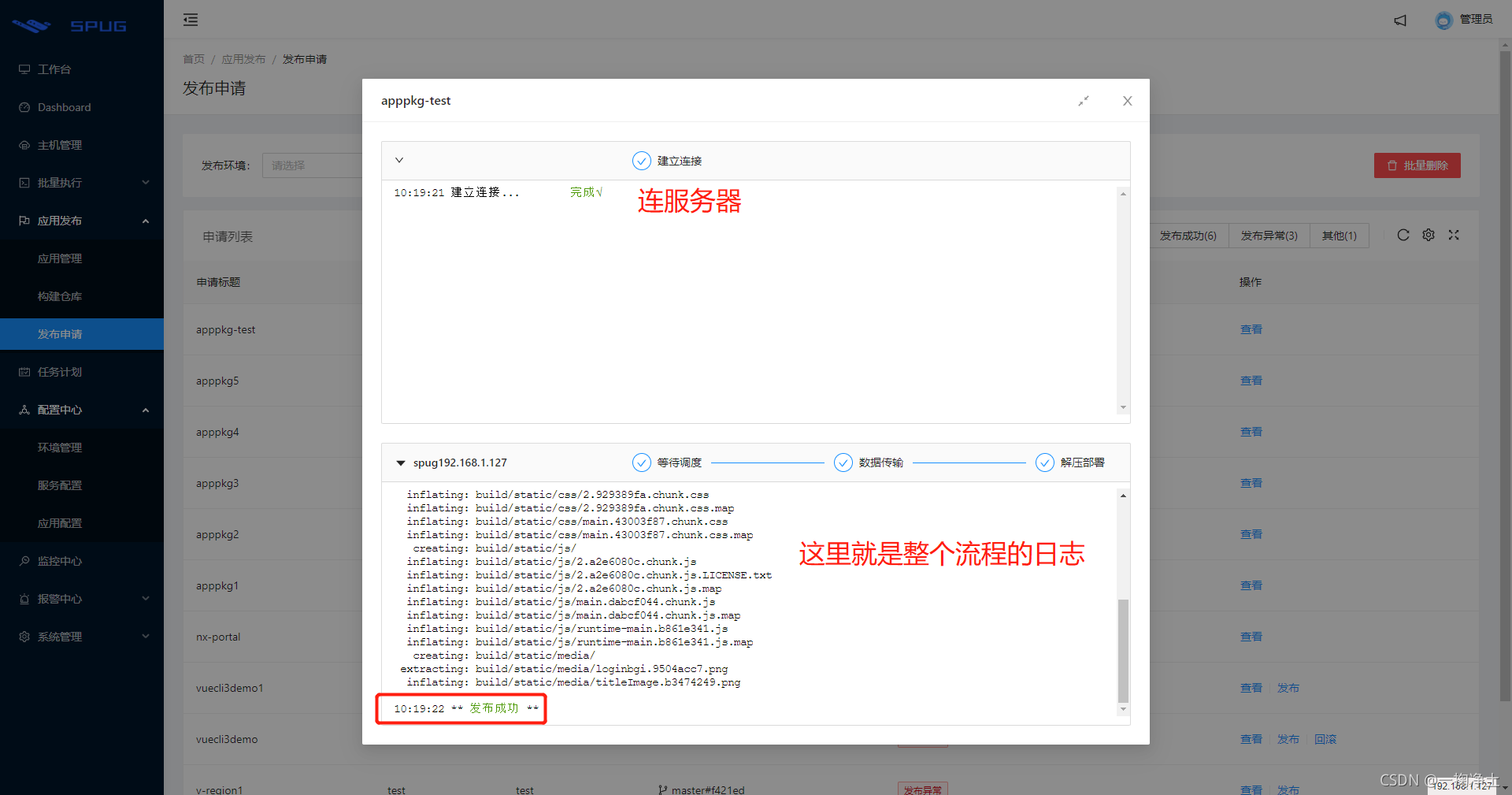Screen dimensions: 1512x795
Task: Refresh the request list with the reload icon
Action: point(1403,235)
